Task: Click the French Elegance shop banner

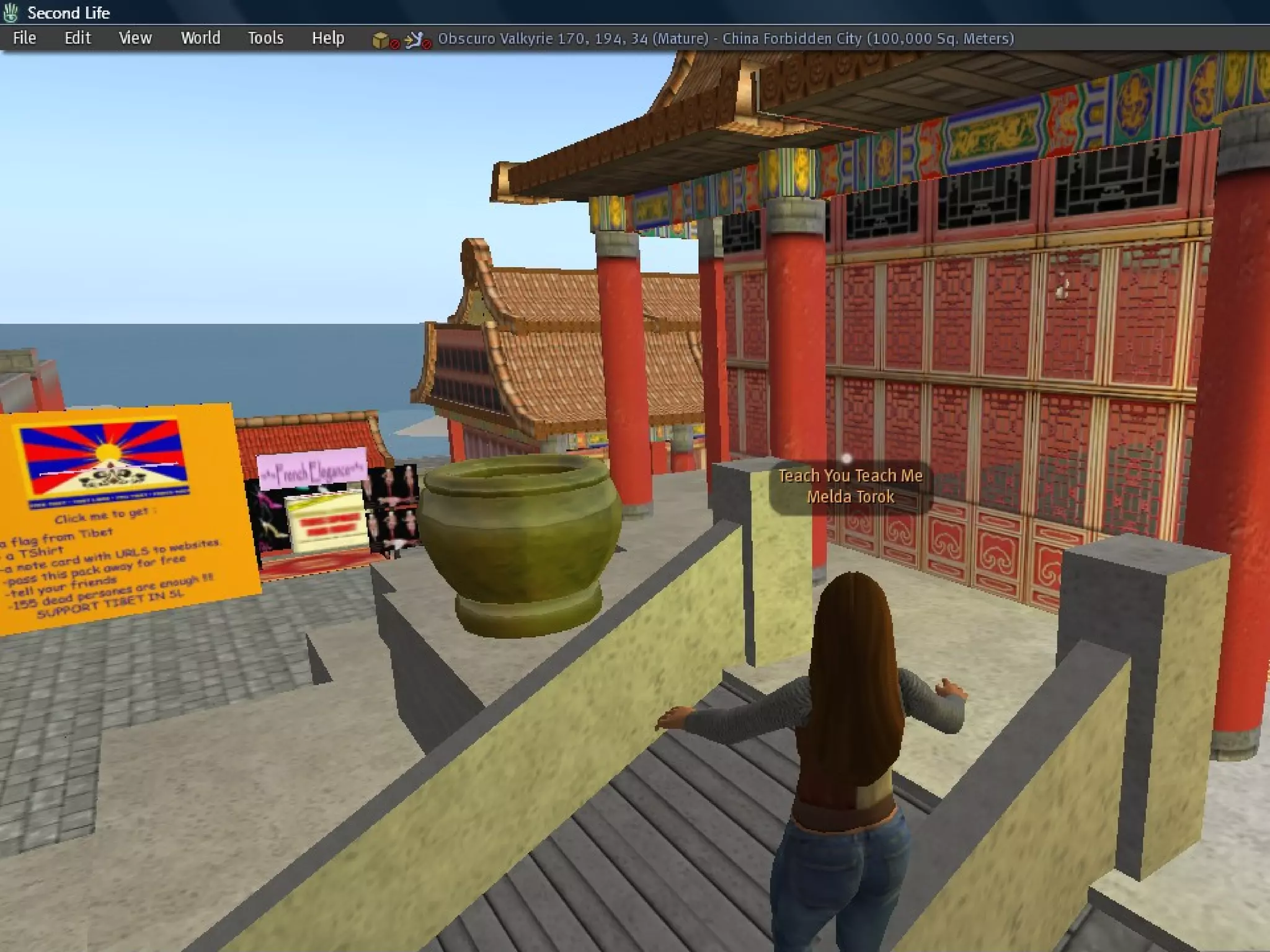Action: click(x=311, y=471)
